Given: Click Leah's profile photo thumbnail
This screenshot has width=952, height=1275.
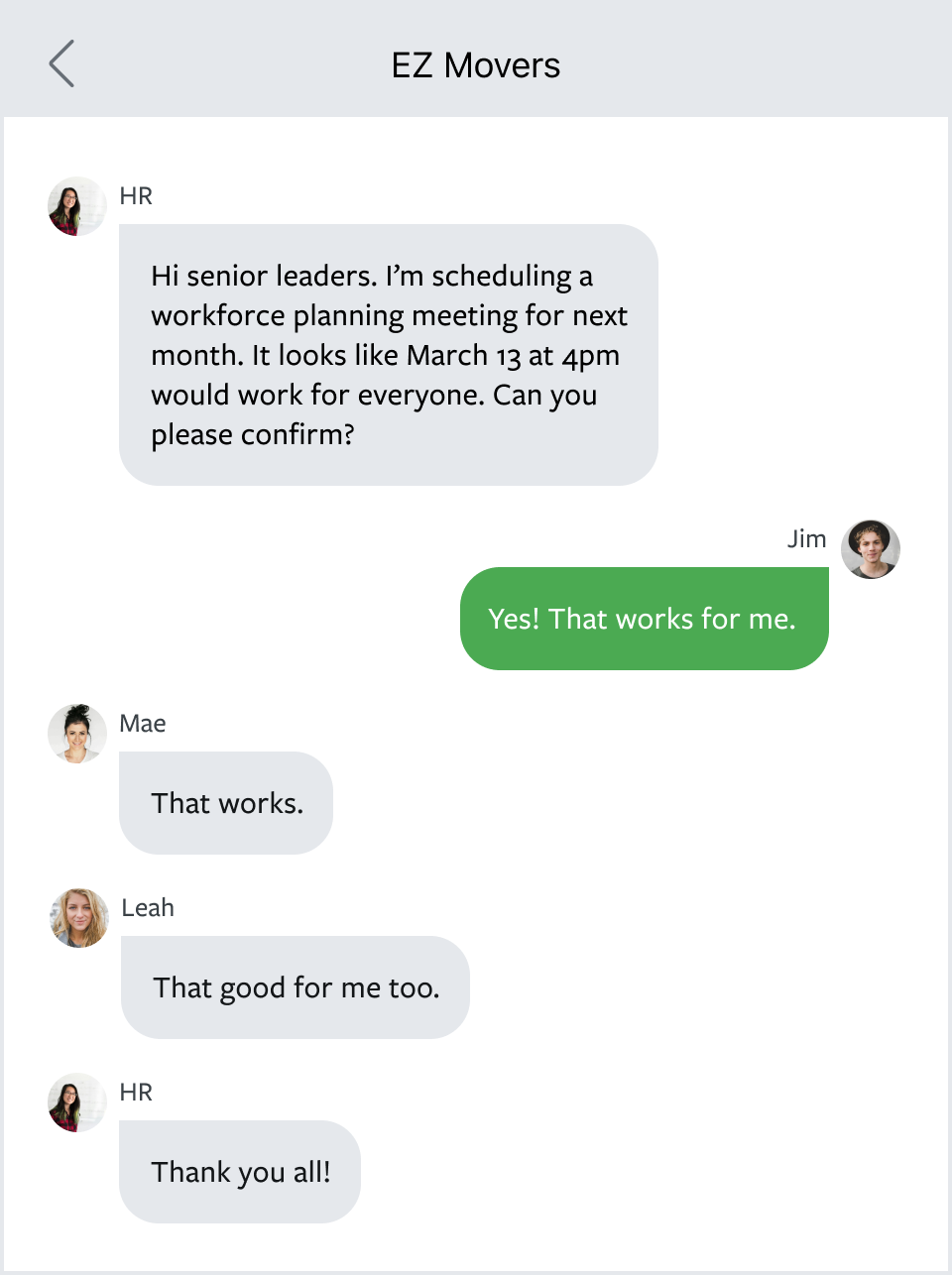Looking at the screenshot, I should click(77, 918).
